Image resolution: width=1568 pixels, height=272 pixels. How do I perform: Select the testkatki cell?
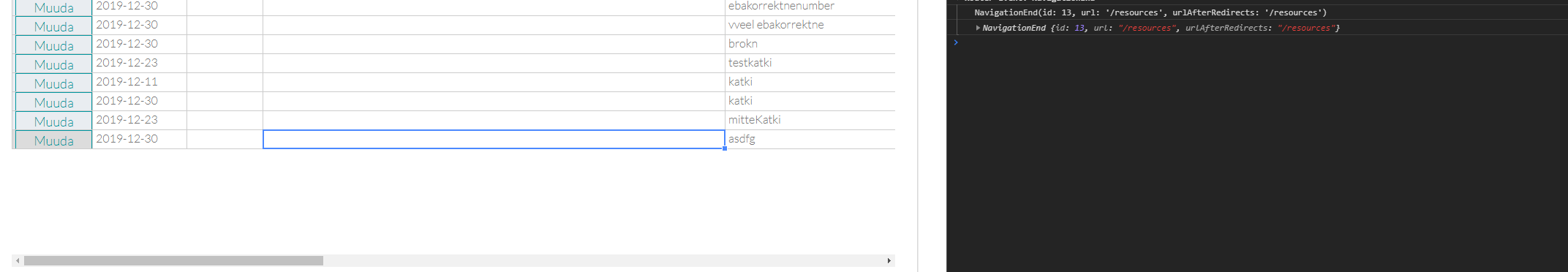810,63
